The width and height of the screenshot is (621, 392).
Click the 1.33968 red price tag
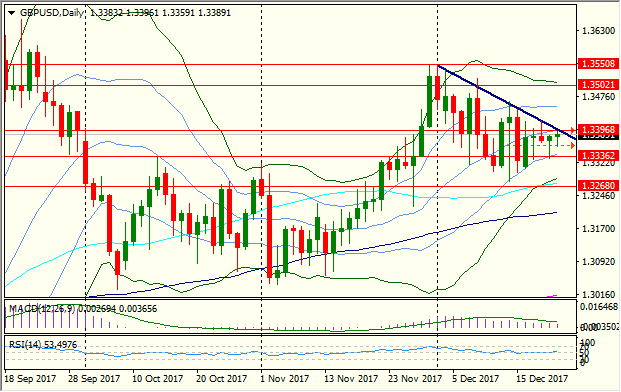[598, 129]
